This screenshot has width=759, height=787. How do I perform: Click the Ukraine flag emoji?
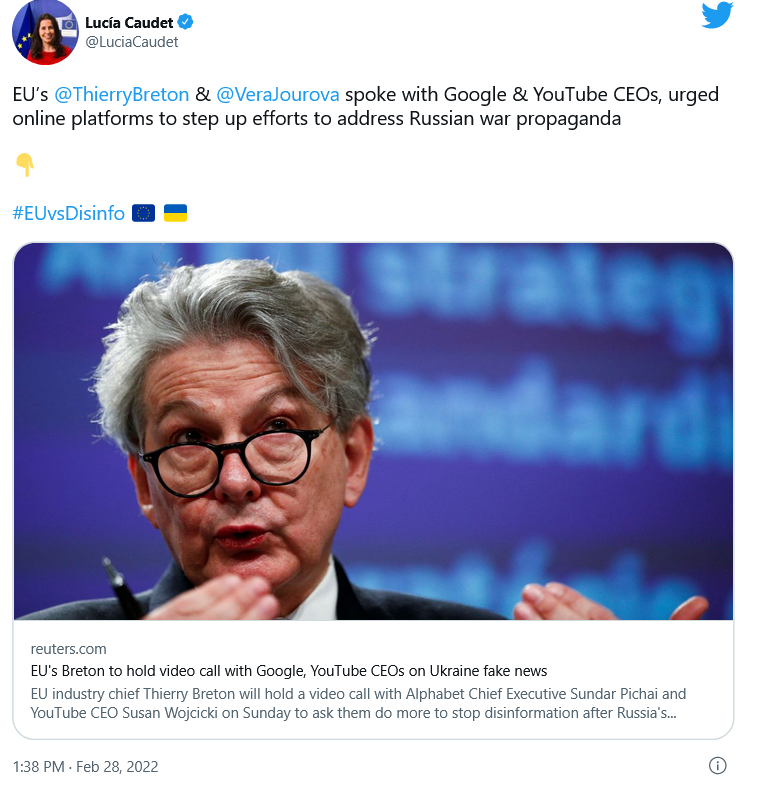coord(176,213)
